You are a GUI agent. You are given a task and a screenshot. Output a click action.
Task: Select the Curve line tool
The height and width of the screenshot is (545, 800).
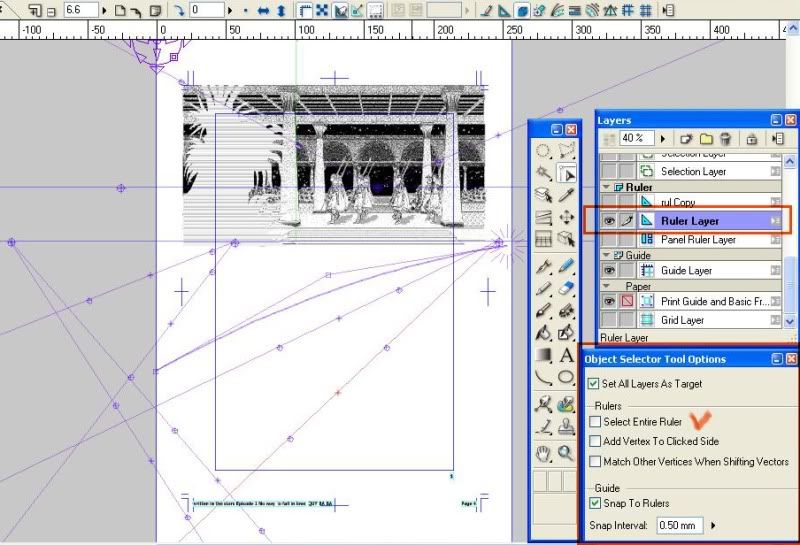[x=543, y=378]
